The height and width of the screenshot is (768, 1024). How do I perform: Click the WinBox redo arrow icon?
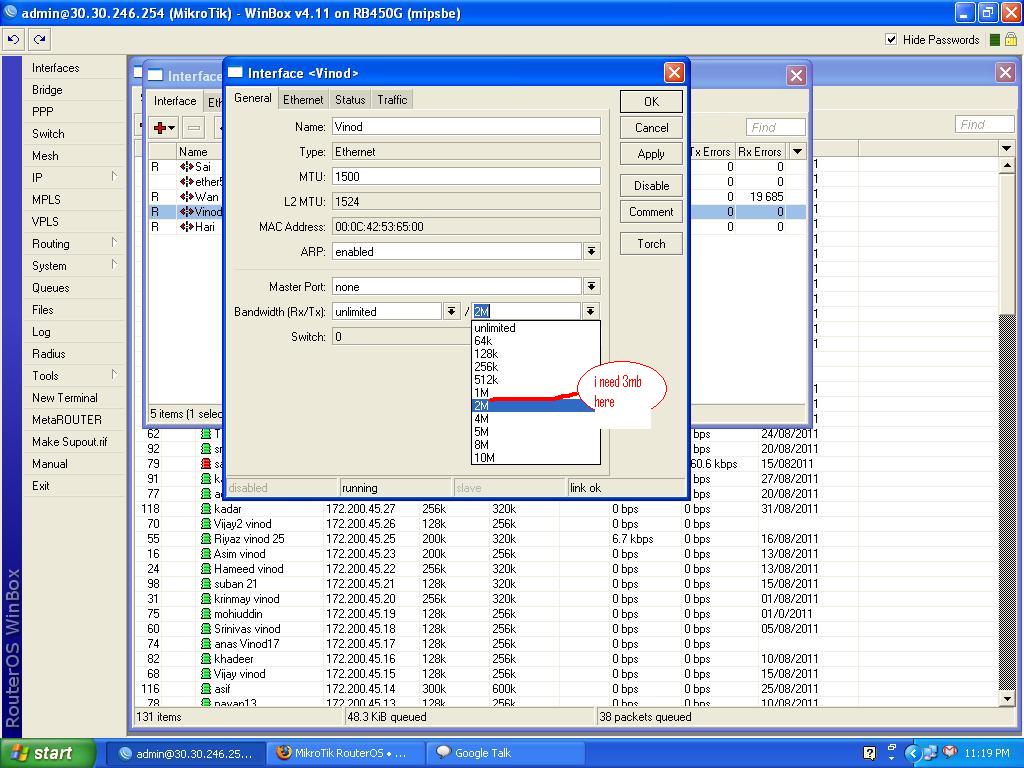click(x=39, y=39)
